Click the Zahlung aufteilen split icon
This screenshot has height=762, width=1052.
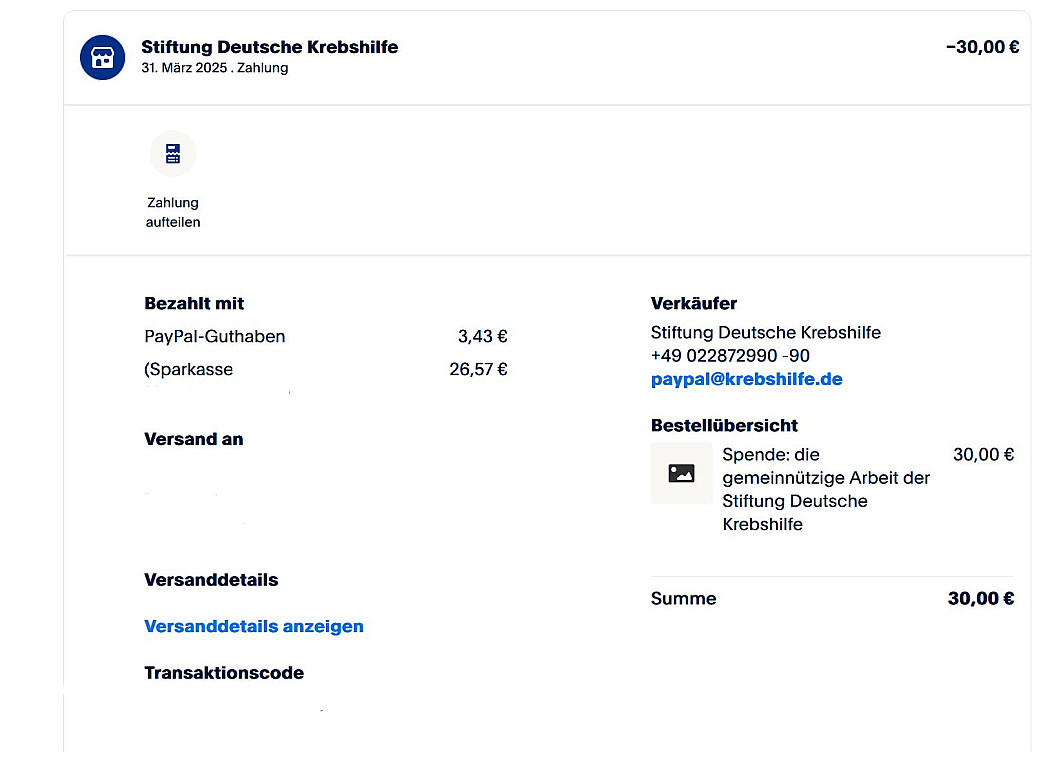(173, 154)
